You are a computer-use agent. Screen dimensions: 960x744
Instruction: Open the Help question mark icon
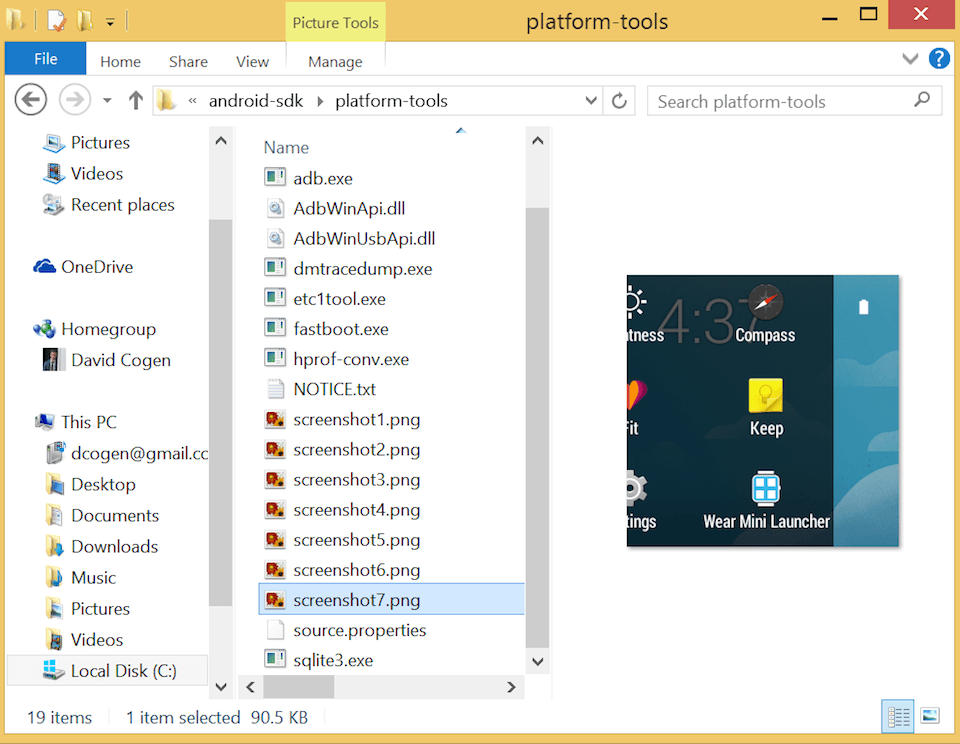[x=939, y=59]
